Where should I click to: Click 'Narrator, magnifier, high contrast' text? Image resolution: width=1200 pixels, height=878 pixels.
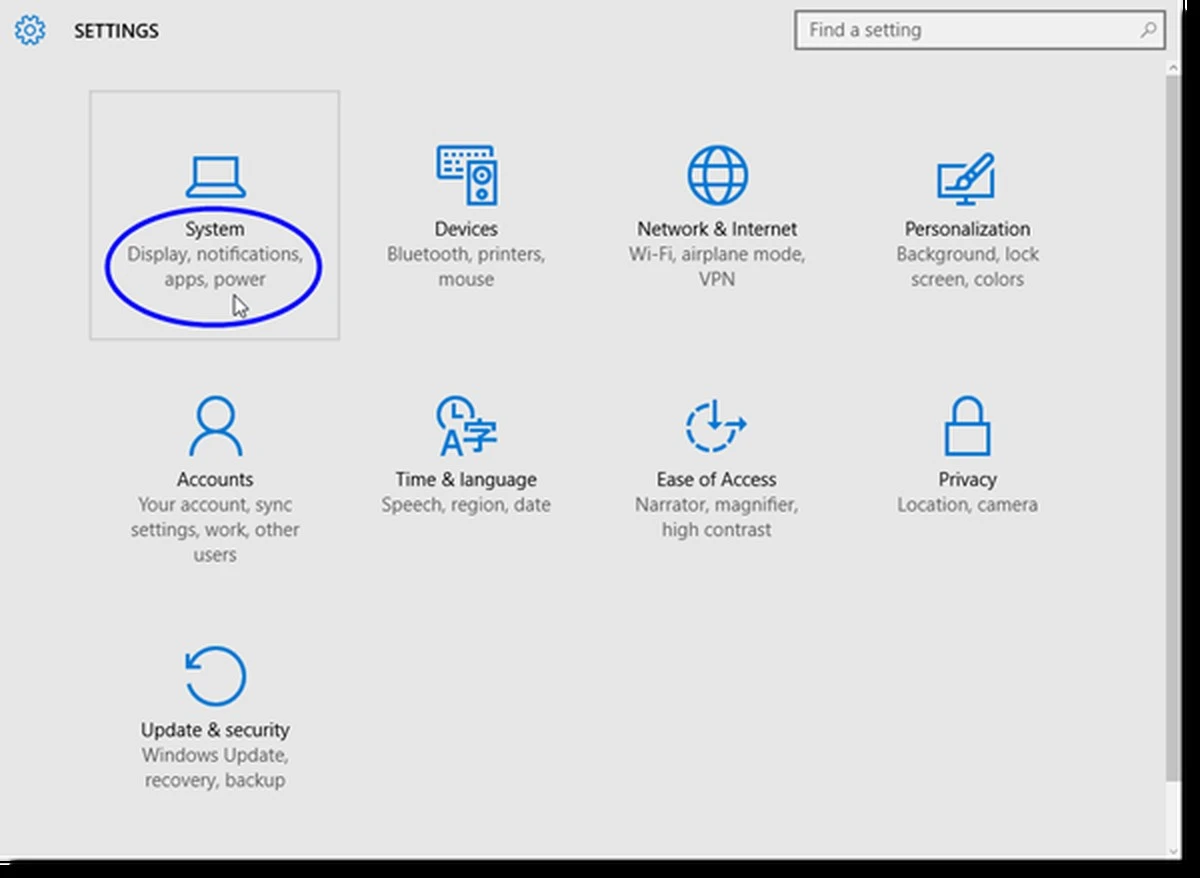coord(716,517)
